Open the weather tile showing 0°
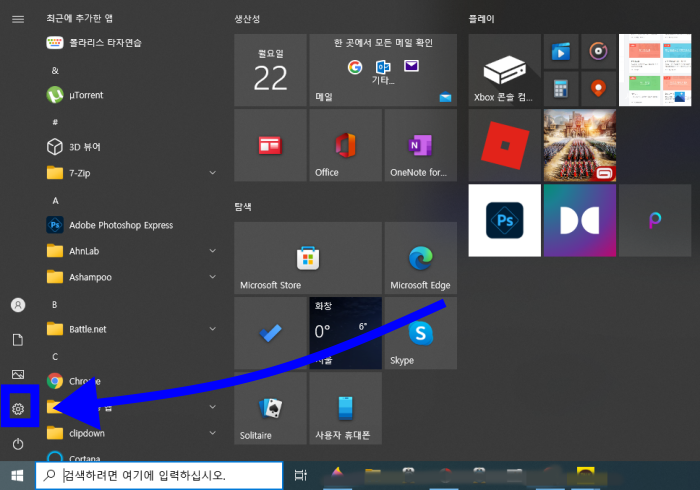This screenshot has width=700, height=490. click(346, 333)
